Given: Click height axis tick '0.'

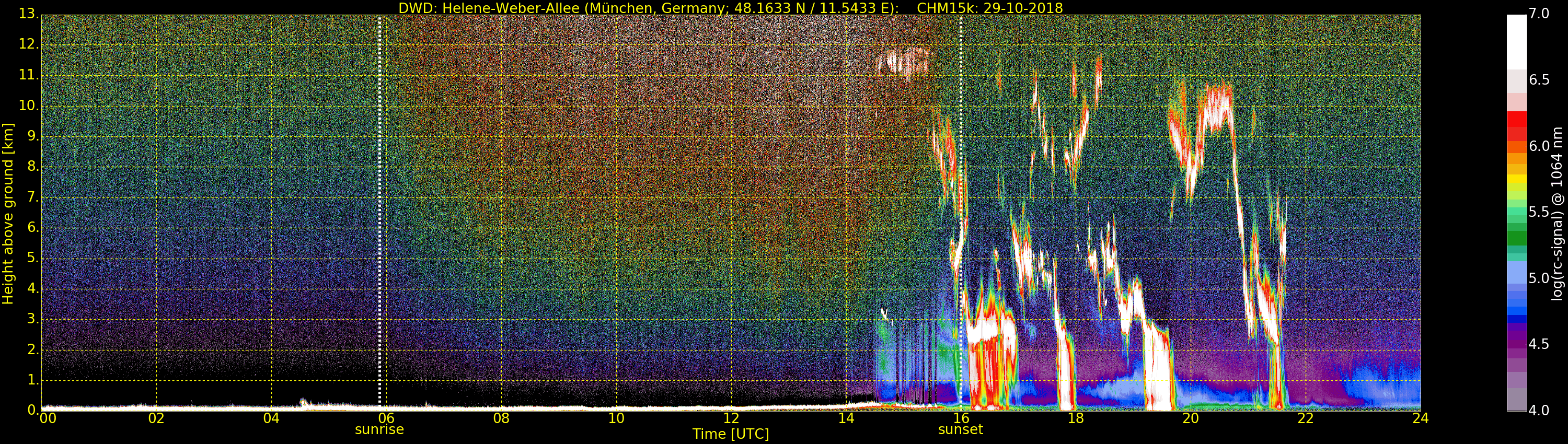Looking at the screenshot, I should coord(32,410).
